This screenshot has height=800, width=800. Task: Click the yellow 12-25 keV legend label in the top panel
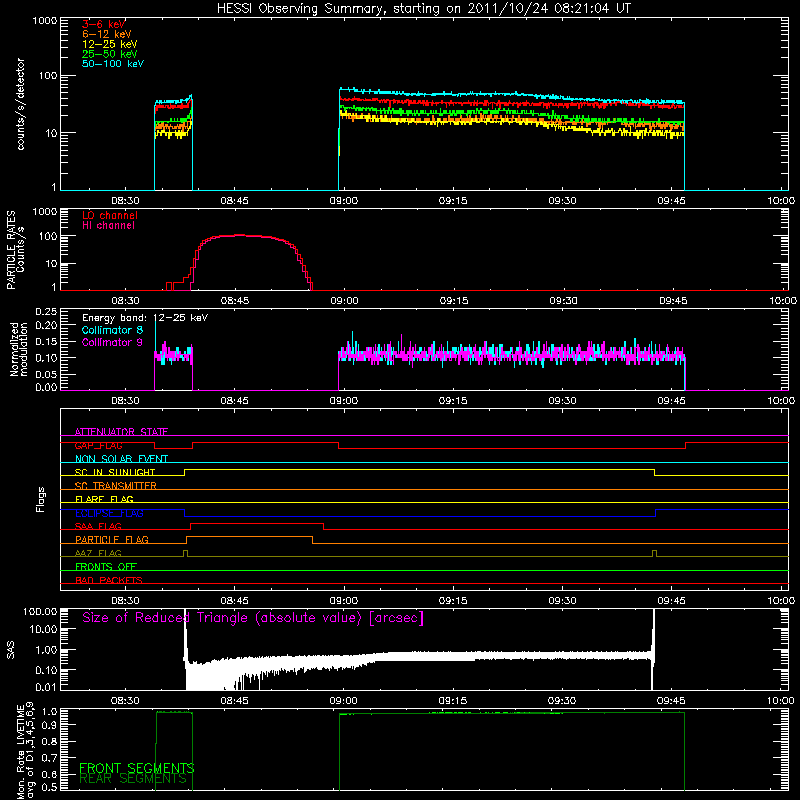point(109,44)
